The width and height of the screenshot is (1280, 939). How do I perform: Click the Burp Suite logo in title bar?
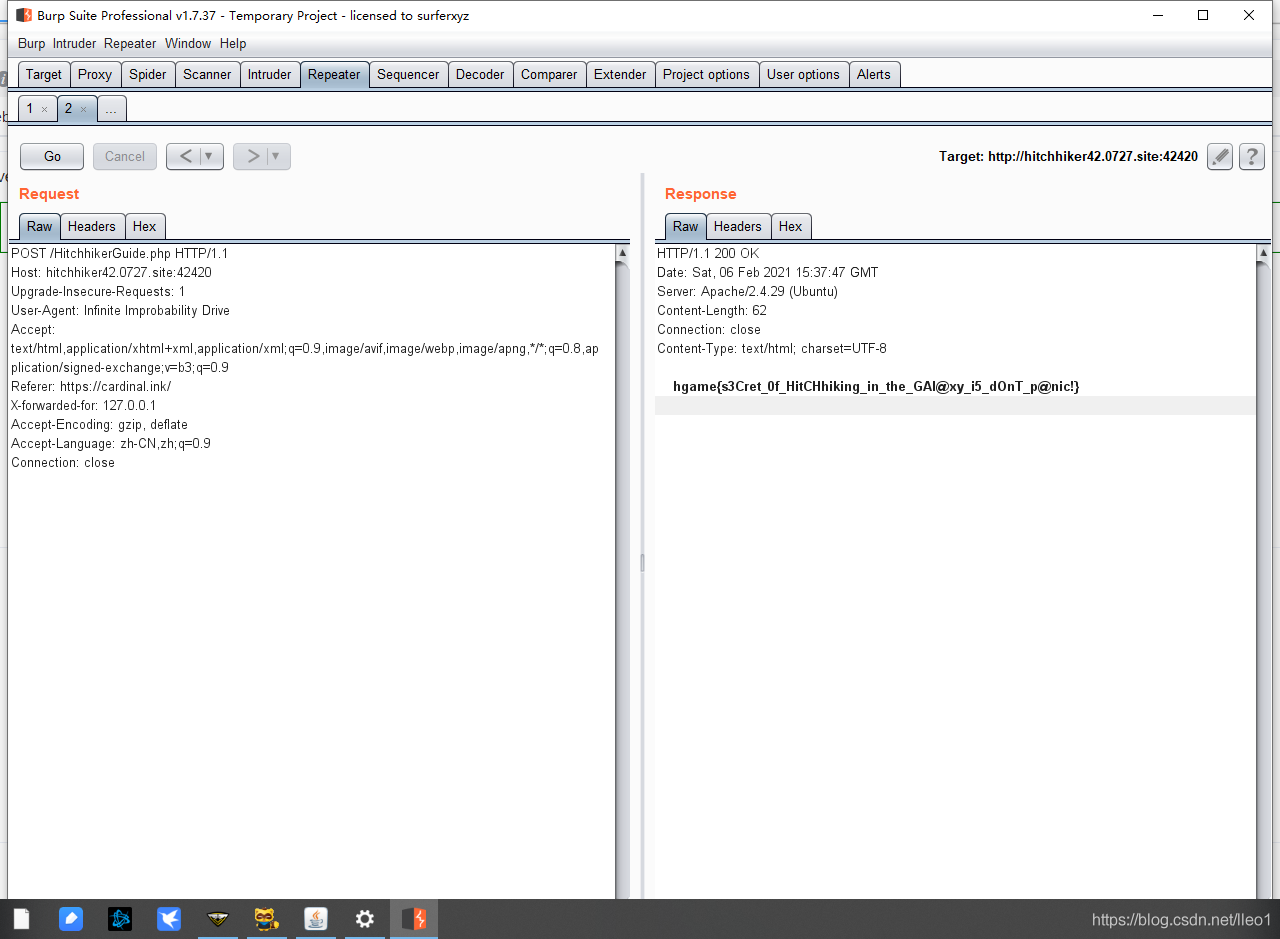tap(24, 15)
